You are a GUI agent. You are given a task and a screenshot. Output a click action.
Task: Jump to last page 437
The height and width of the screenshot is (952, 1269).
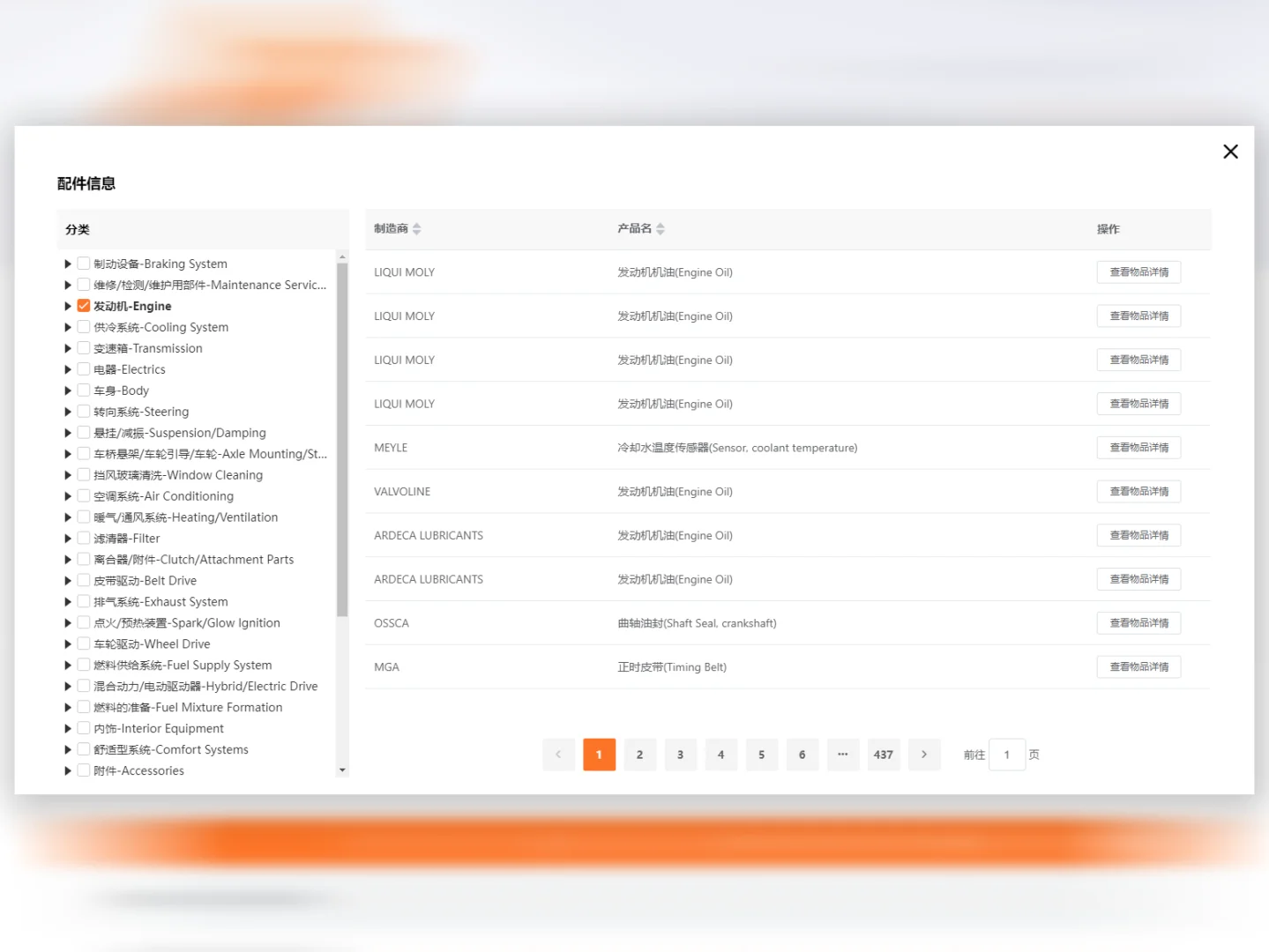click(x=884, y=755)
